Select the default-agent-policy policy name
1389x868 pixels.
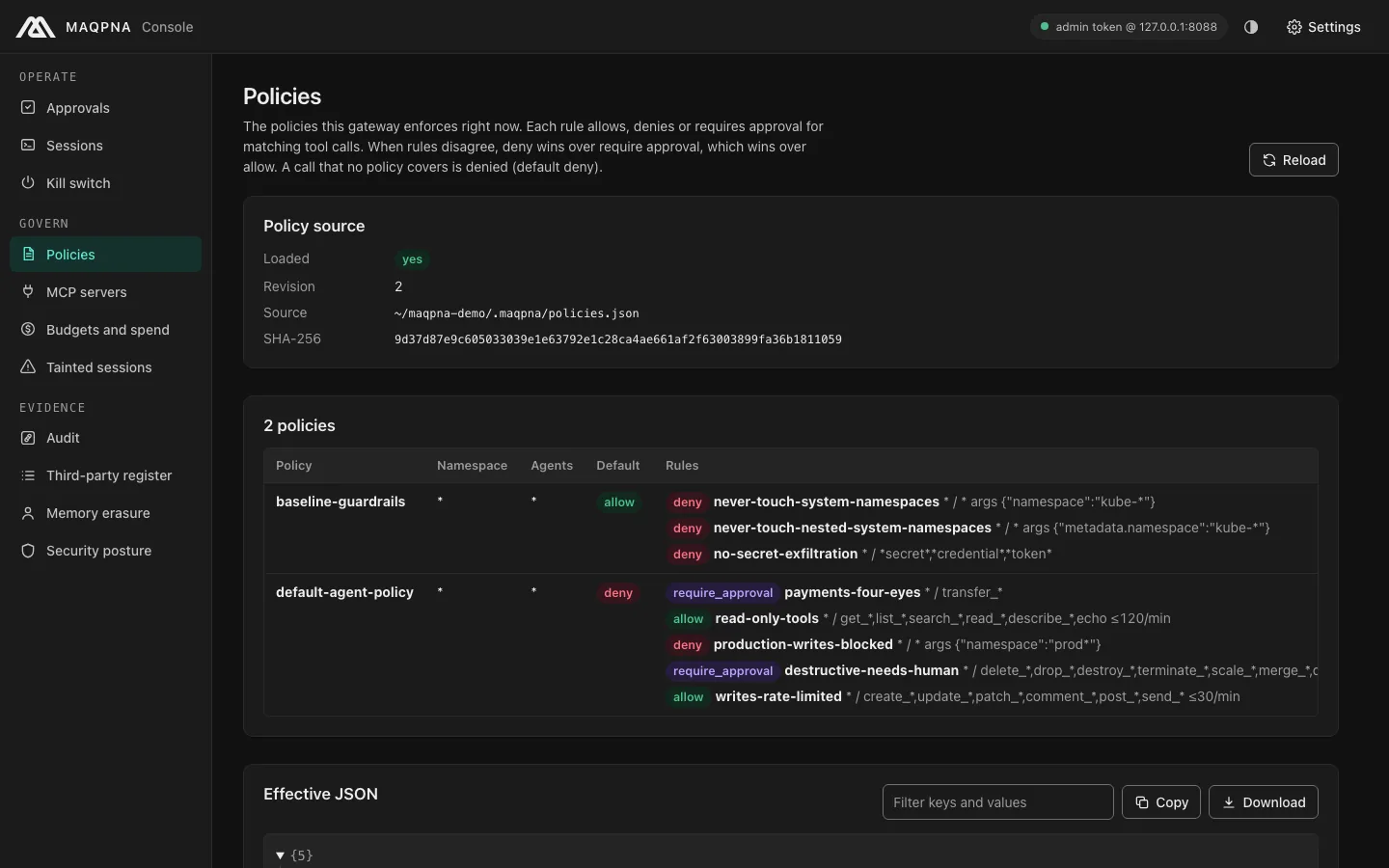click(x=344, y=592)
